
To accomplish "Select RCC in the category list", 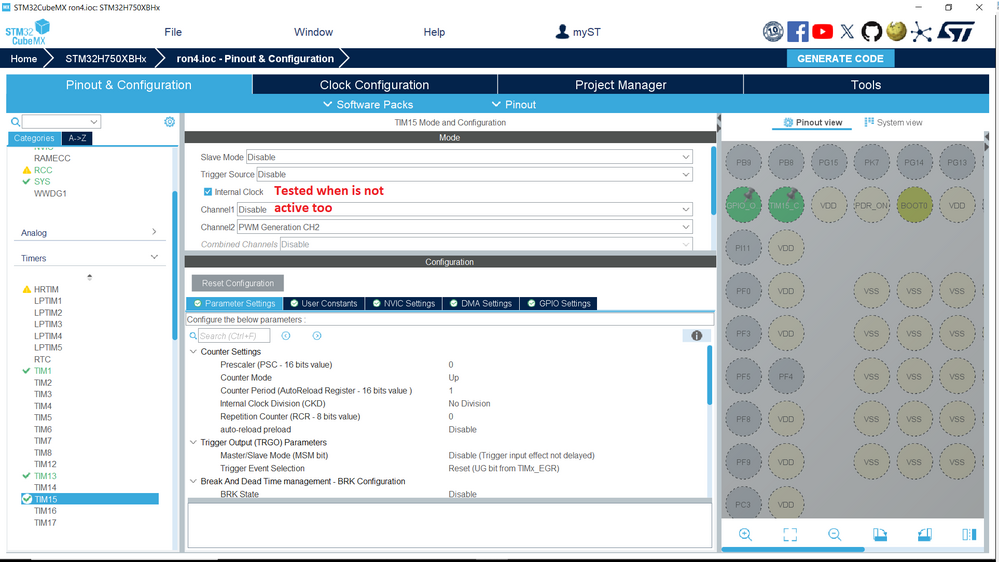I will 43,170.
